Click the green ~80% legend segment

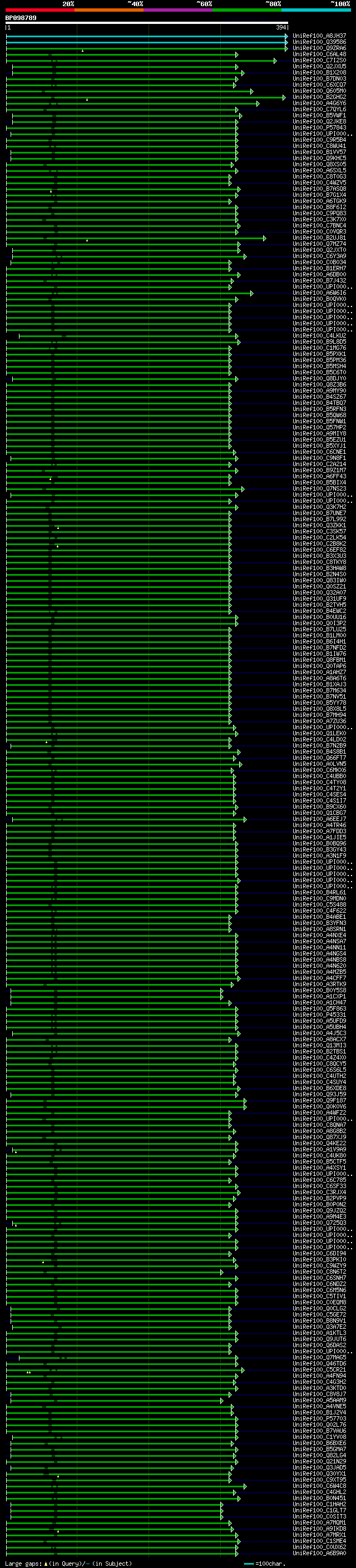tap(247, 10)
